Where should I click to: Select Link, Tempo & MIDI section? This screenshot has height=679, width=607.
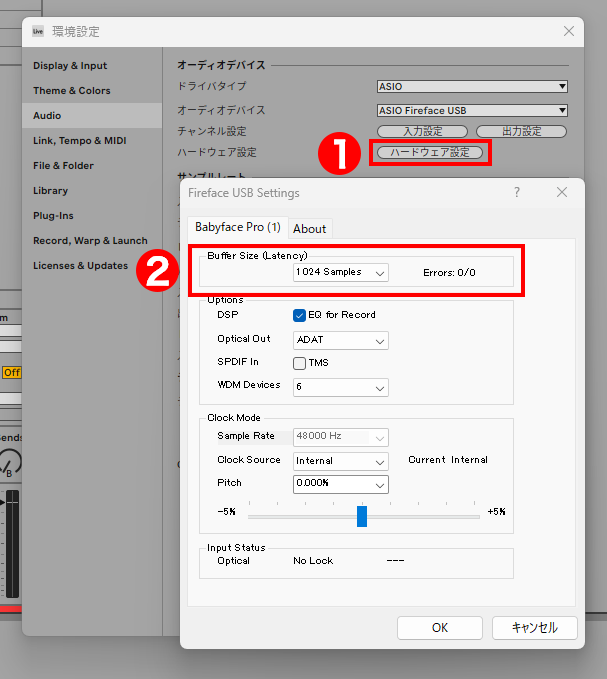(x=80, y=141)
